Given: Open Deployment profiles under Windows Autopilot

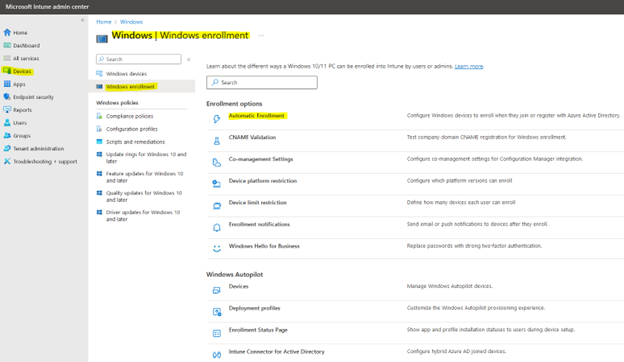Looking at the screenshot, I should coord(254,308).
